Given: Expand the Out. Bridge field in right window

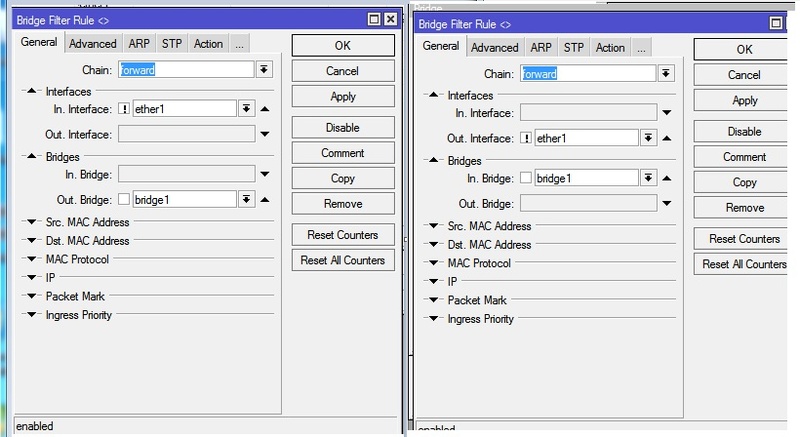Looking at the screenshot, I should 666,203.
